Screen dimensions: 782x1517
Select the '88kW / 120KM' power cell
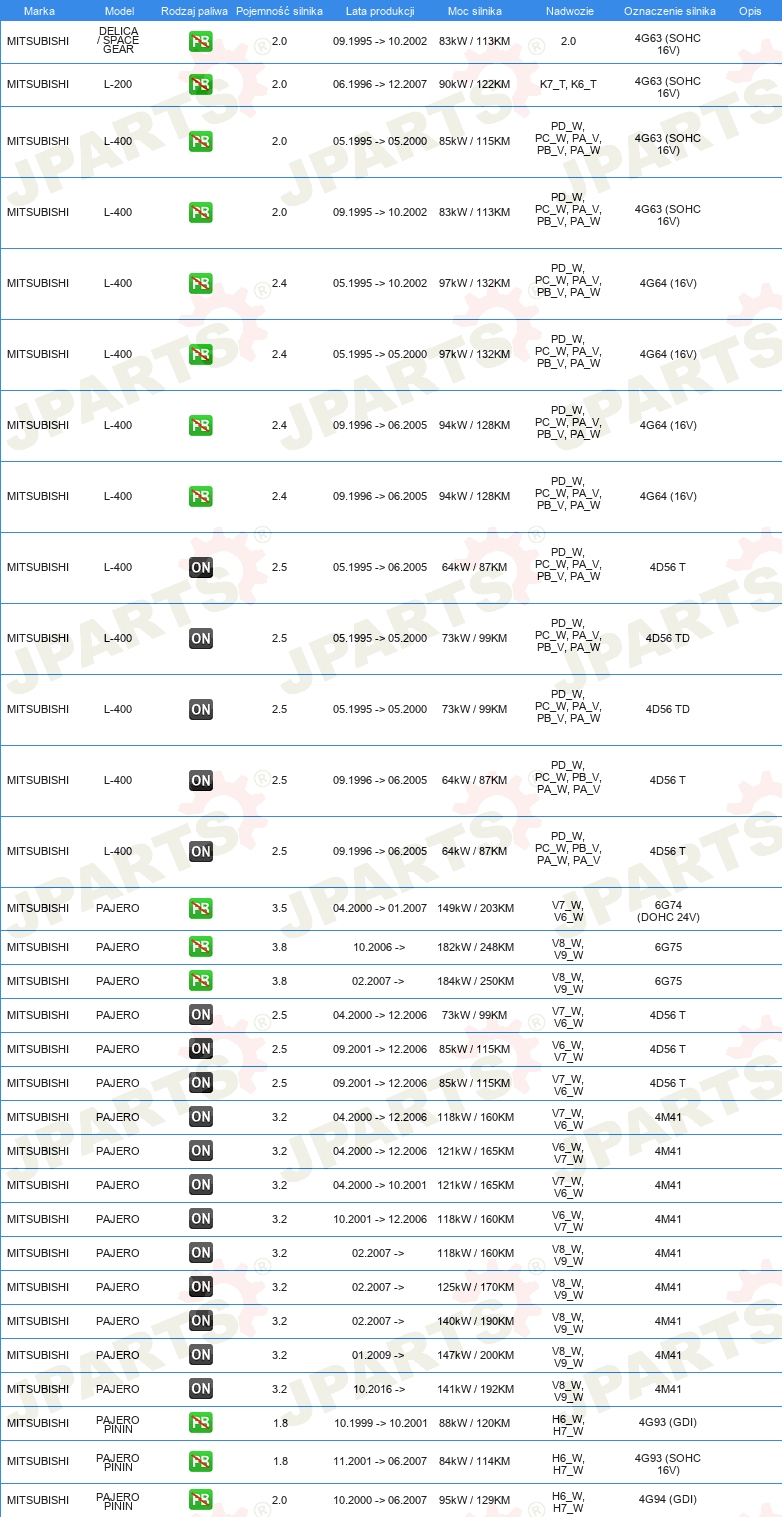click(475, 1423)
